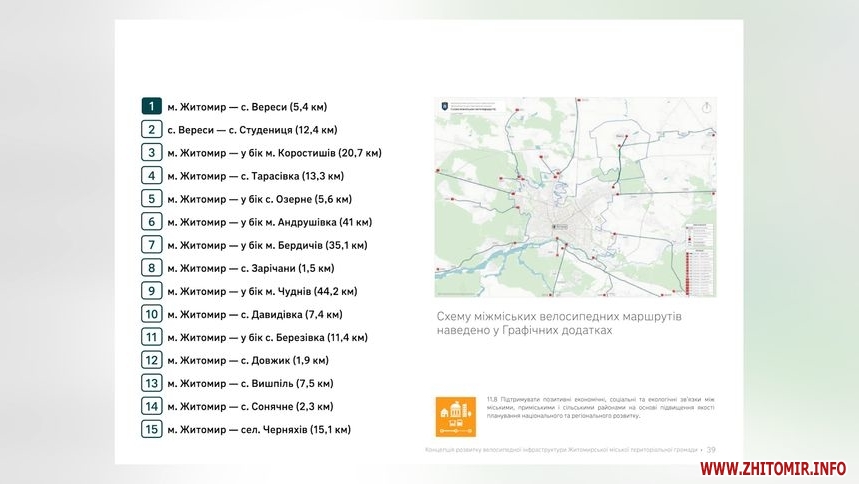Click the coat of arms logo on map

pyautogui.click(x=442, y=106)
